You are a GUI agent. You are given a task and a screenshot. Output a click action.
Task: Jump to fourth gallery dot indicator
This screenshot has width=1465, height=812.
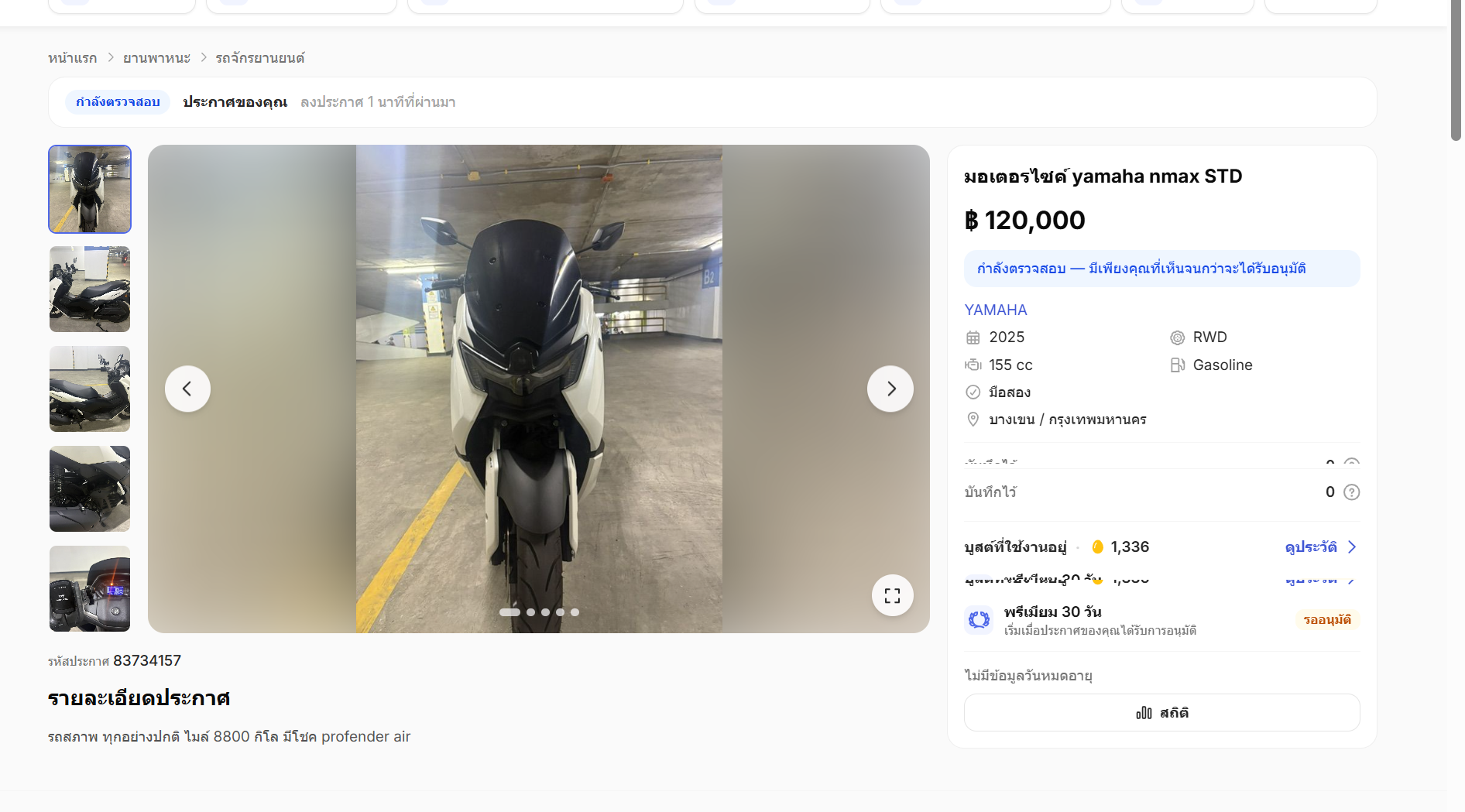tap(561, 612)
